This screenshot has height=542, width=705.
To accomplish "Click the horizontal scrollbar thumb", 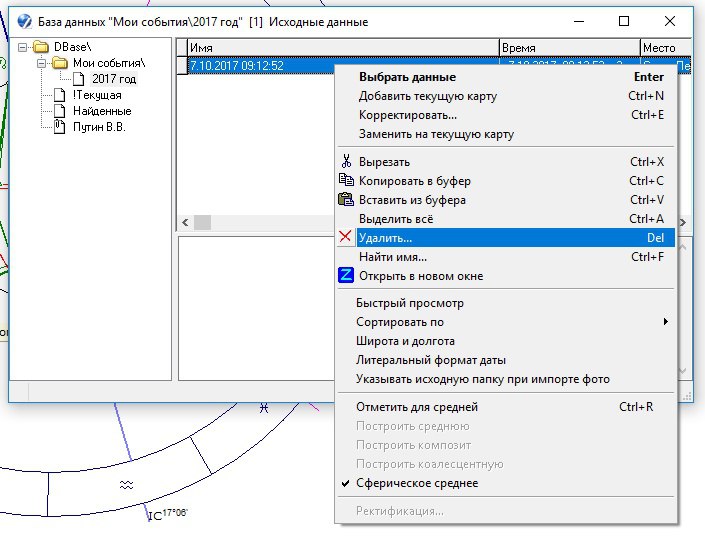I will pos(202,222).
